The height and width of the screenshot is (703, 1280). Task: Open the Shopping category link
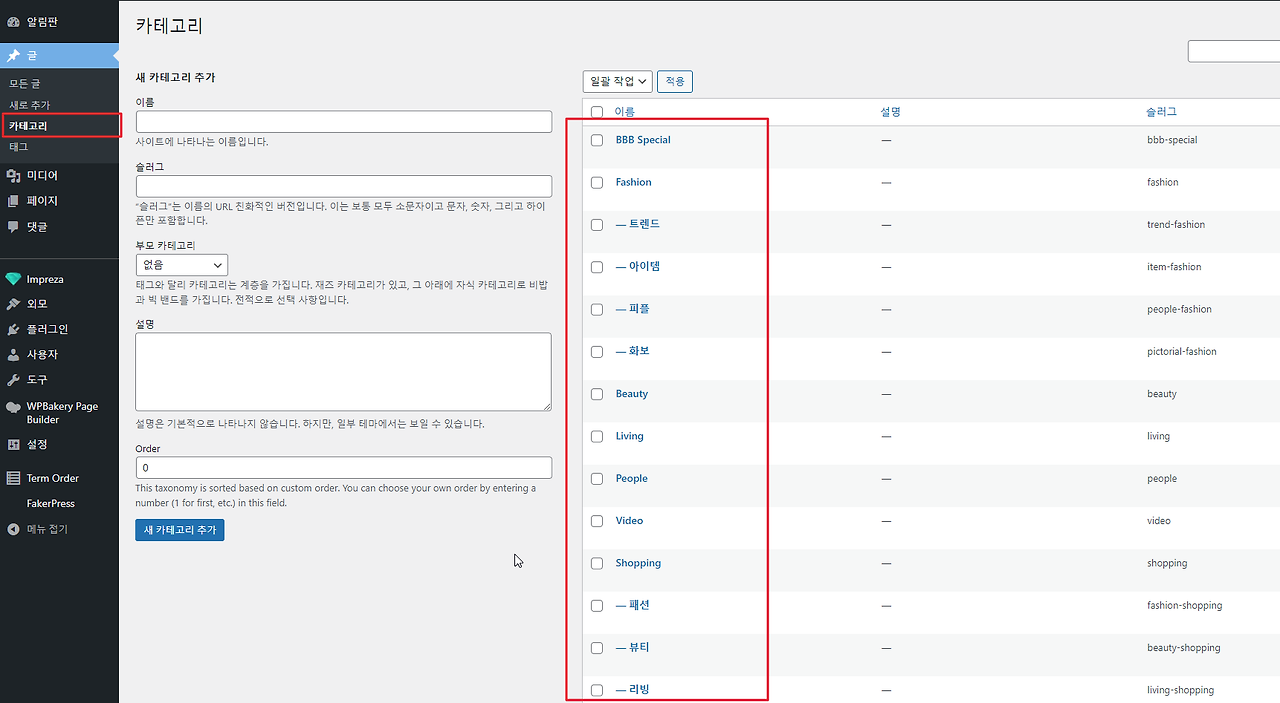click(x=638, y=563)
